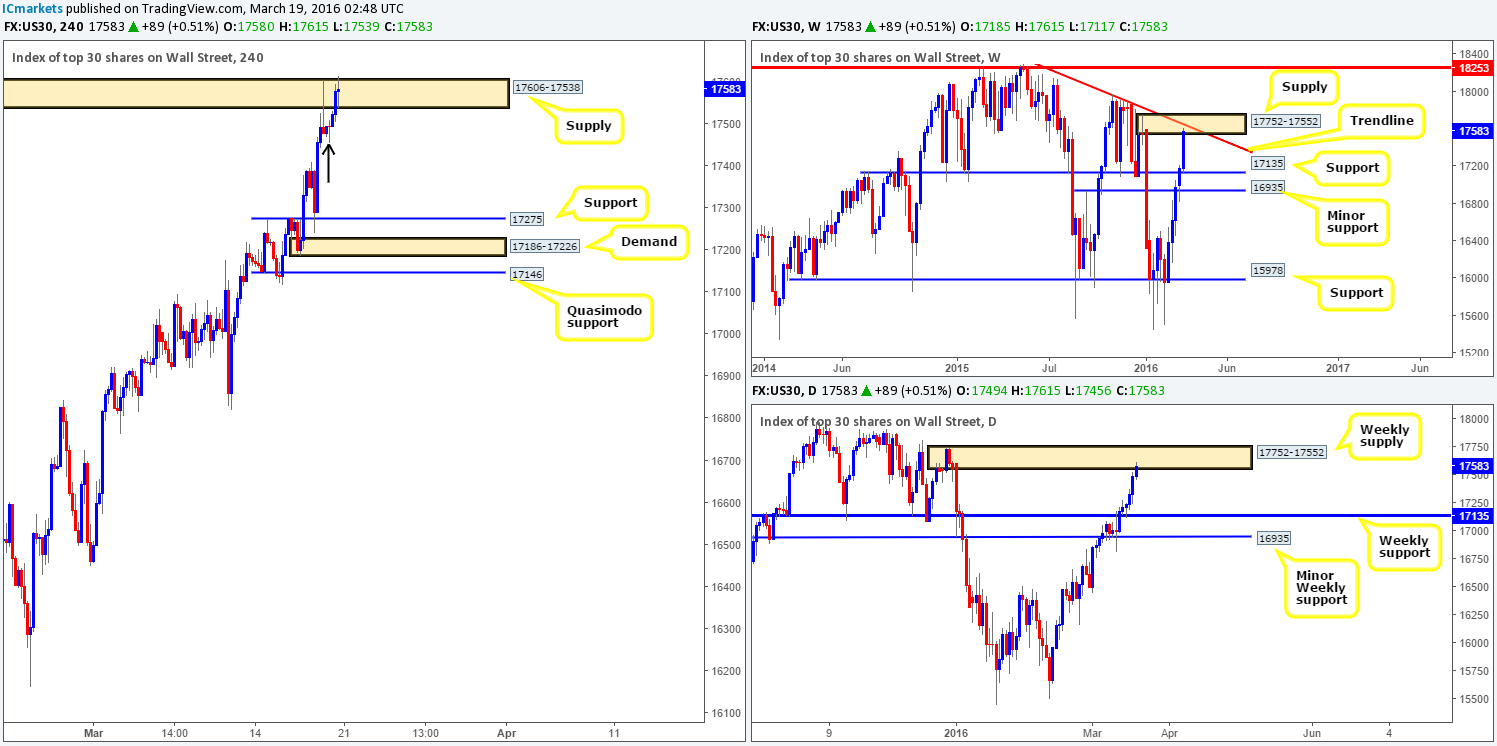The width and height of the screenshot is (1497, 746).
Task: Click the 17146 price label
Action: tap(528, 272)
